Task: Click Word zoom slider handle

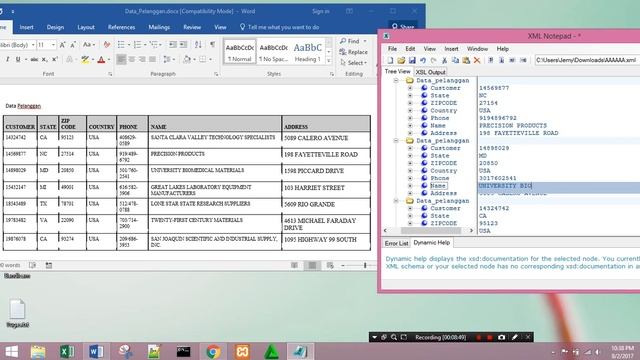Action: click(365, 265)
